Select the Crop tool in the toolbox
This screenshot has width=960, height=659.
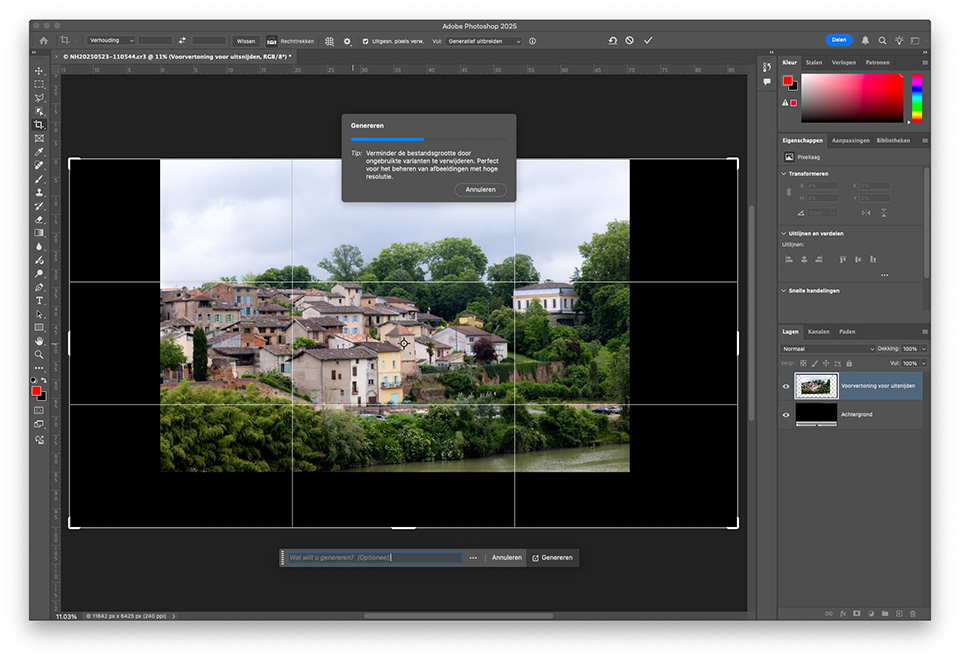pos(39,125)
